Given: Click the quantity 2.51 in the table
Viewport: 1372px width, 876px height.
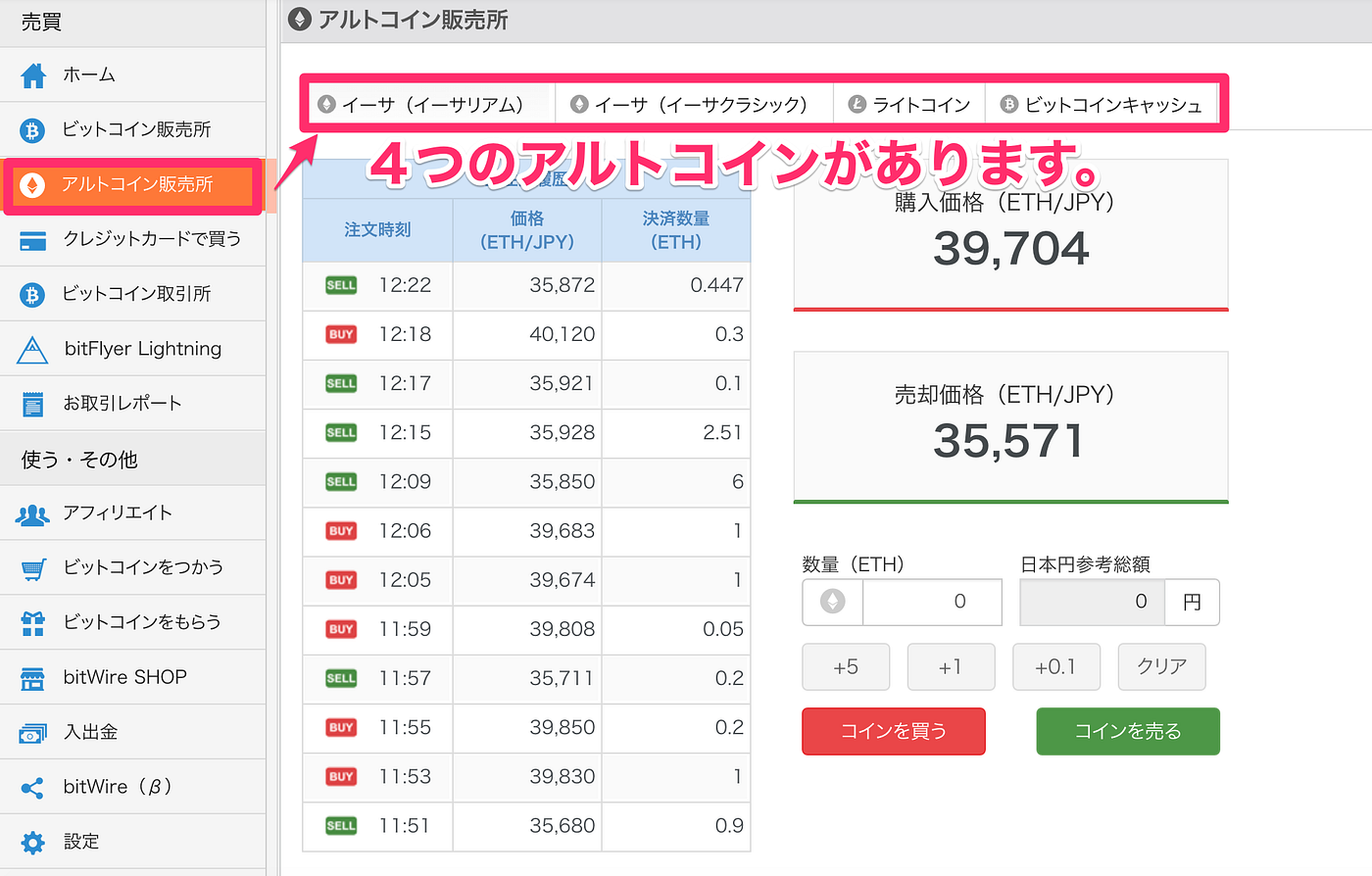Looking at the screenshot, I should 722,432.
